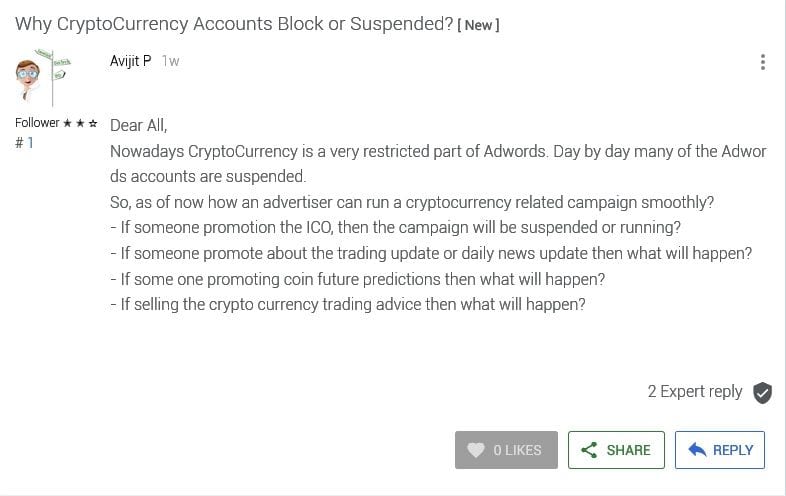
Task: Click the line about coin future predictions
Action: tap(357, 279)
